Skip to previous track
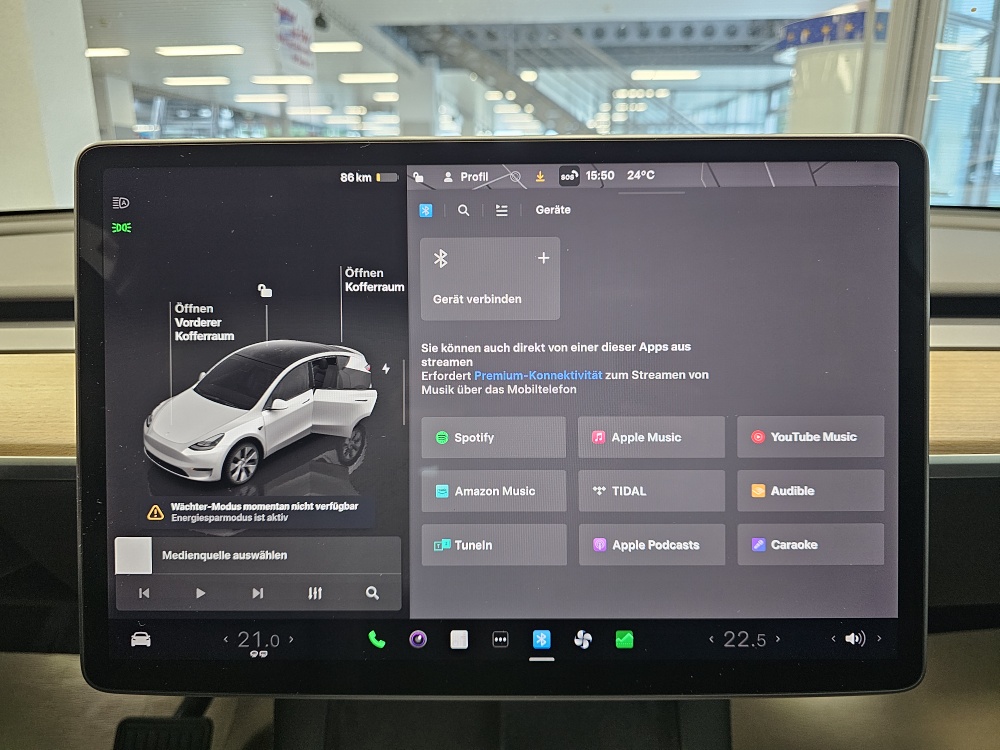1000x750 pixels. tap(144, 593)
